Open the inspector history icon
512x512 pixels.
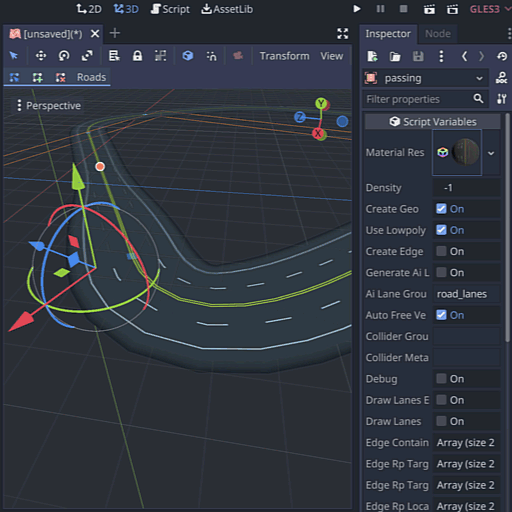(502, 56)
